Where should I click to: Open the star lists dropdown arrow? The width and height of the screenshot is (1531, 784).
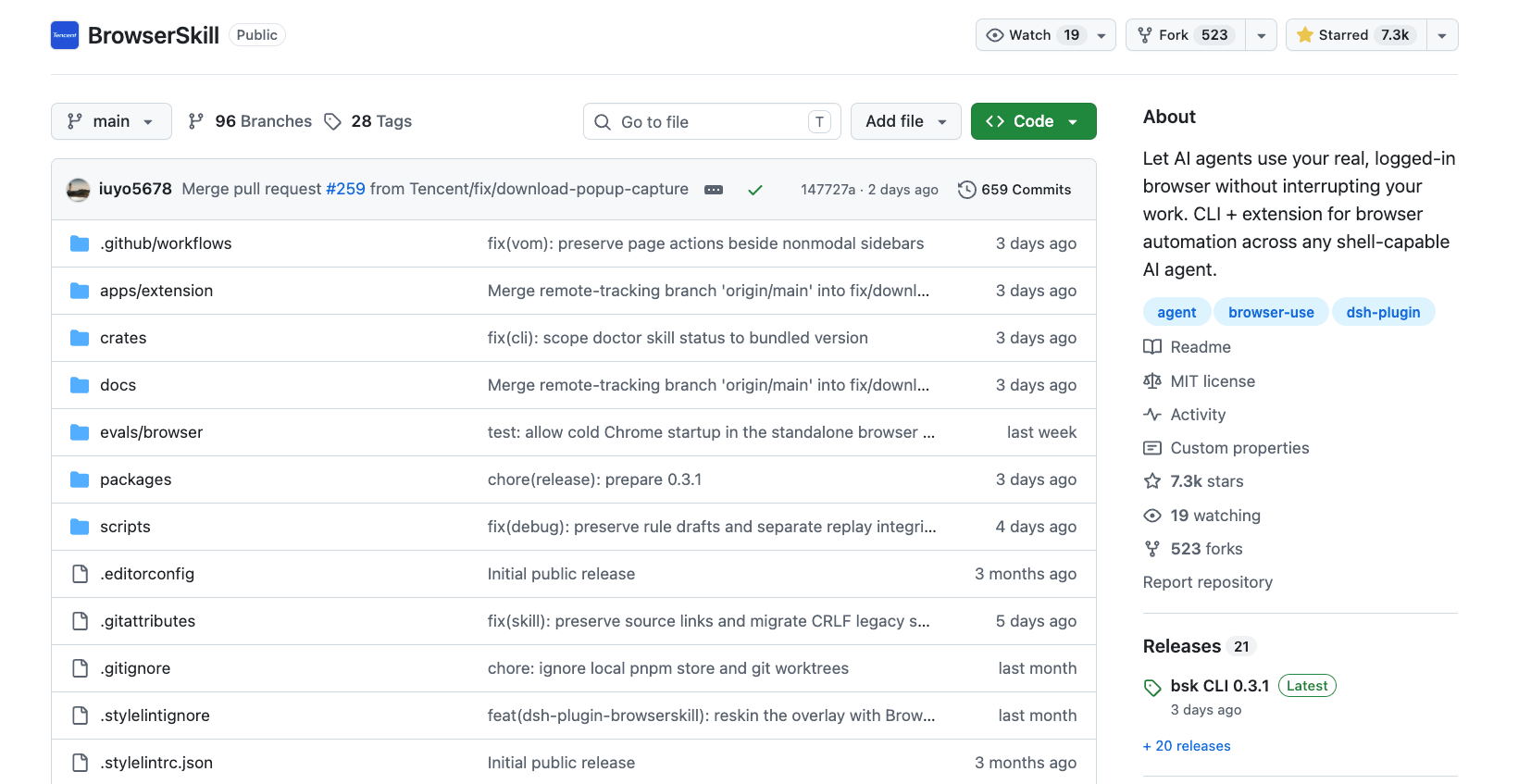[1442, 35]
